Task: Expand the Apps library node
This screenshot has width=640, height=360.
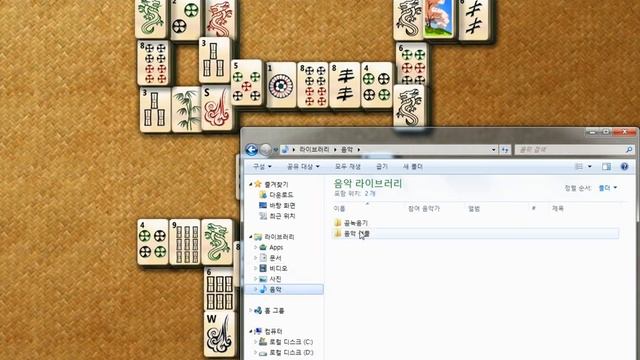Action: click(256, 247)
